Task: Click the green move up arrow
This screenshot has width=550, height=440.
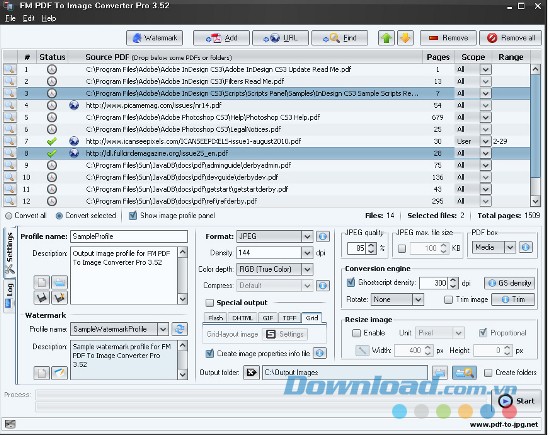Action: coord(388,38)
